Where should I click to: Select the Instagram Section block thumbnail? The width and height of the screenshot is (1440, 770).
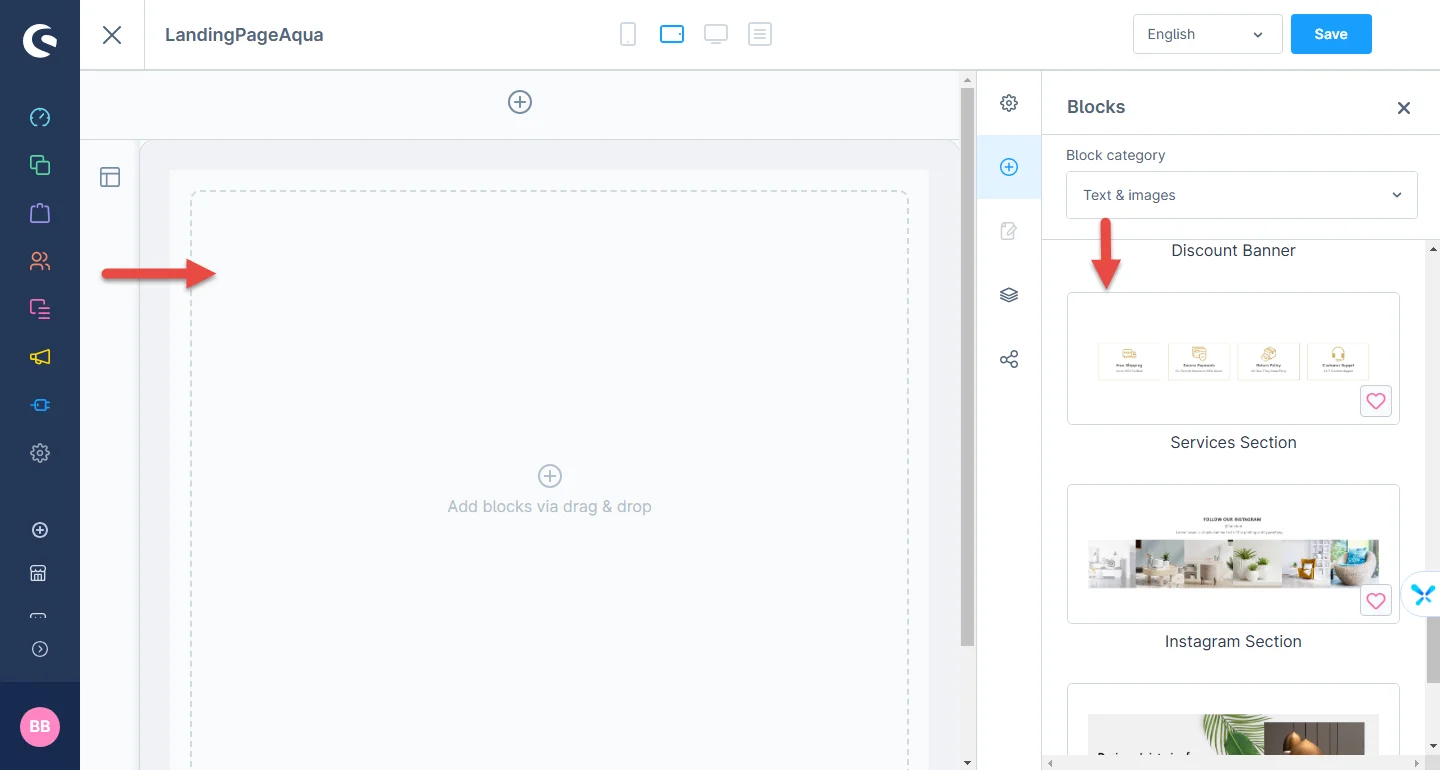coord(1232,553)
